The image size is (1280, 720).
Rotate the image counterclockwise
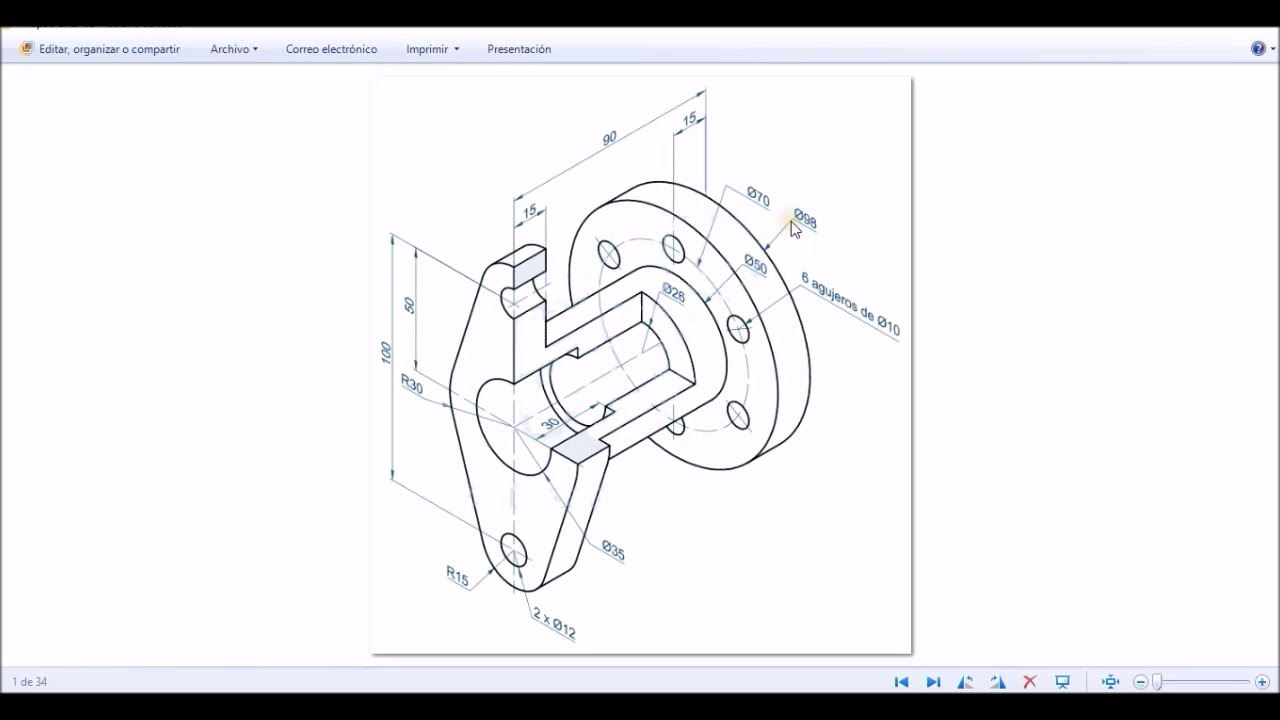point(965,682)
